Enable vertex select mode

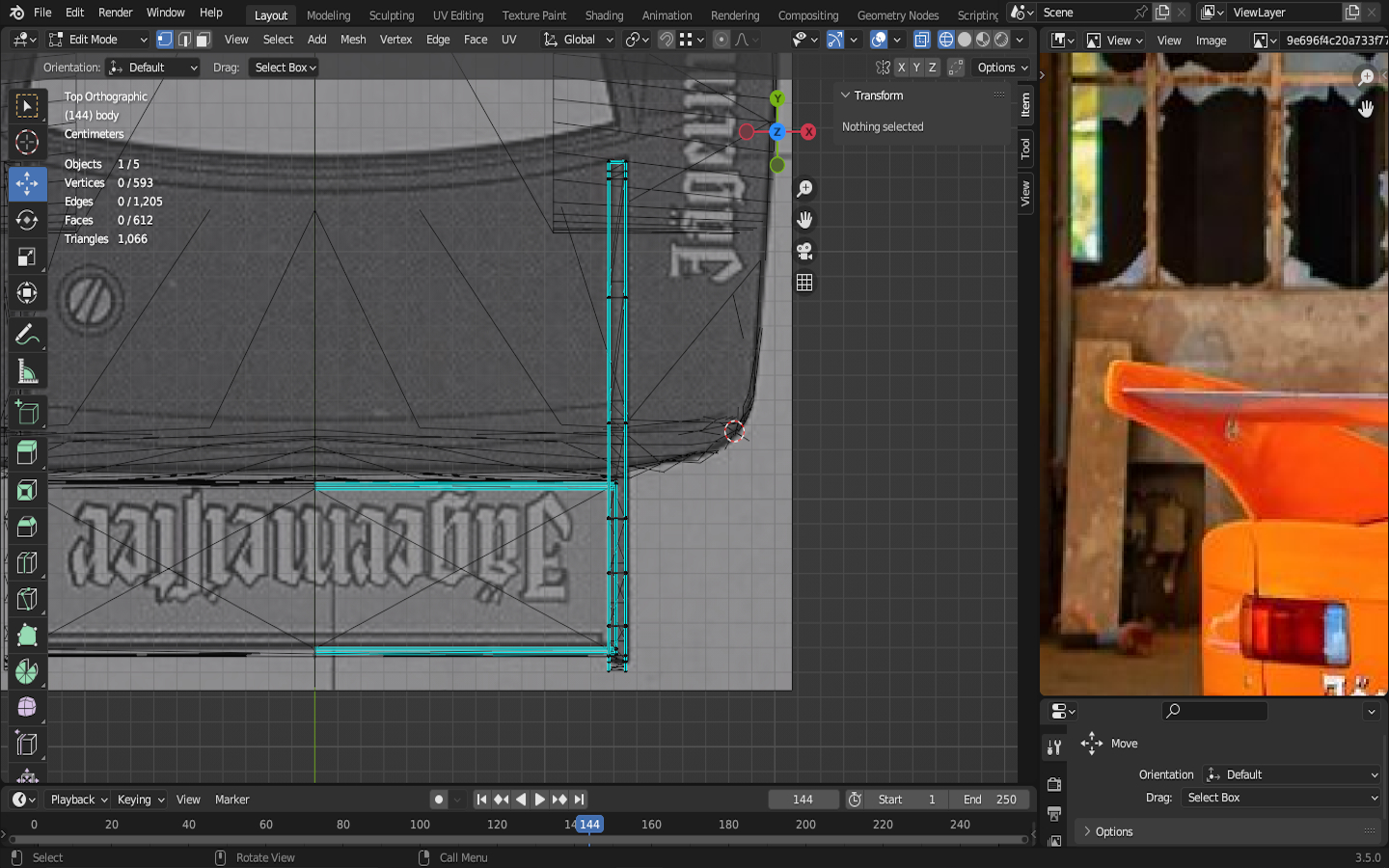pos(165,40)
